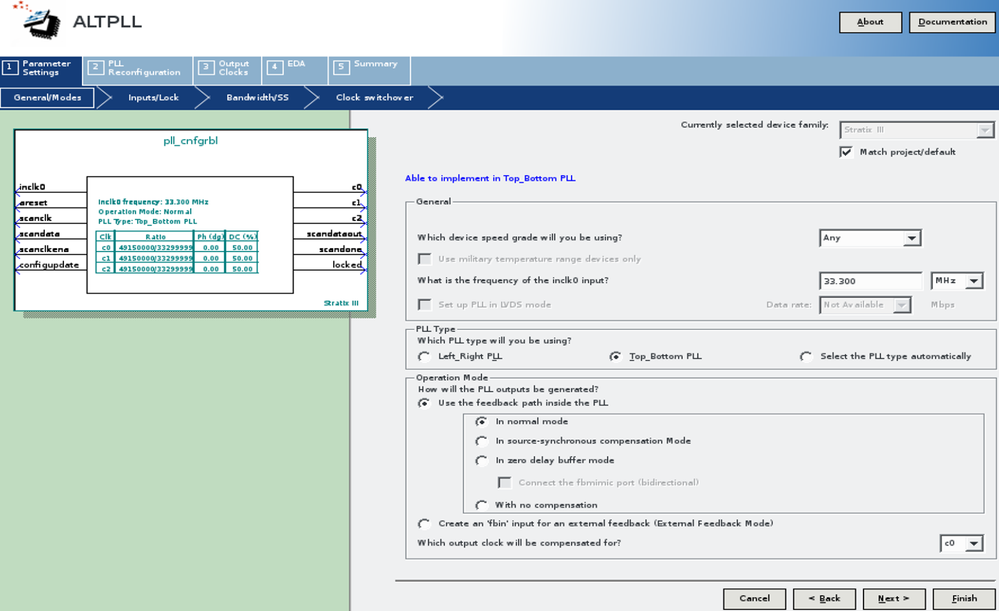Expand the device family dropdown
The width and height of the screenshot is (999, 611).
917,130
